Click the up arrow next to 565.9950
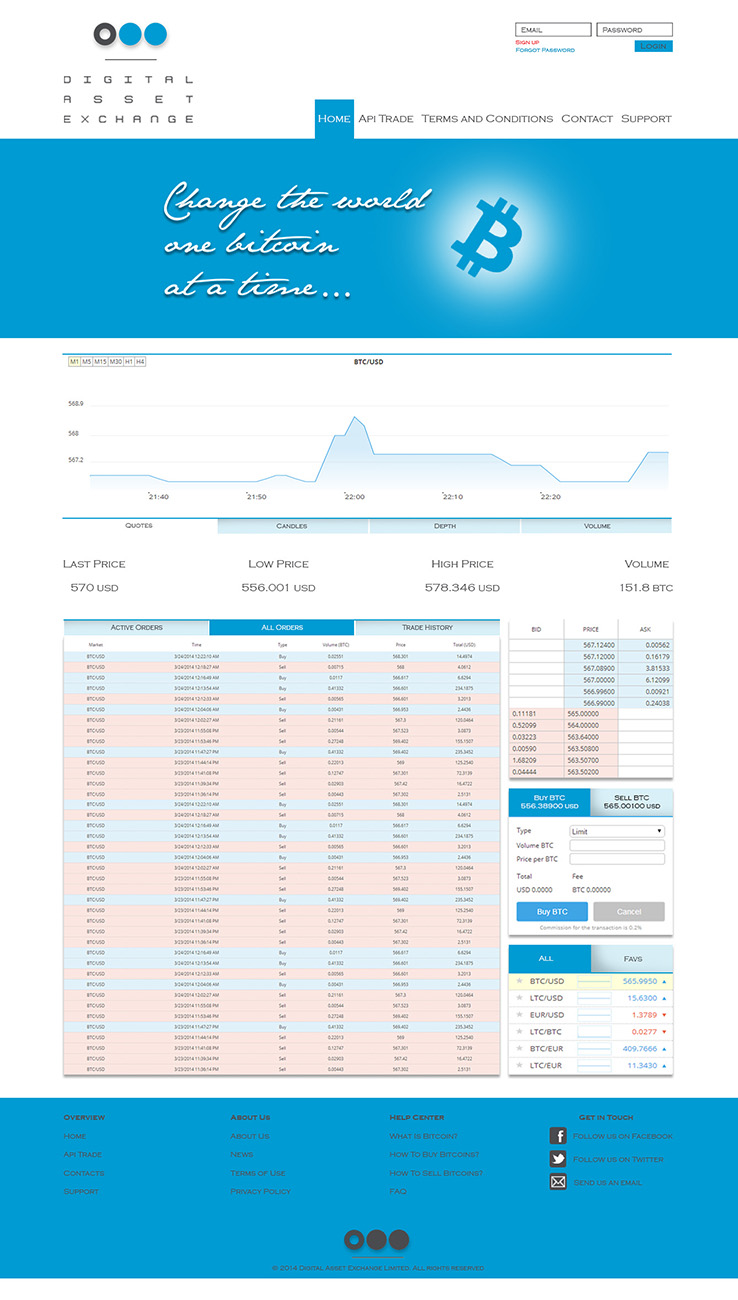The height and width of the screenshot is (1300, 738). click(x=665, y=981)
